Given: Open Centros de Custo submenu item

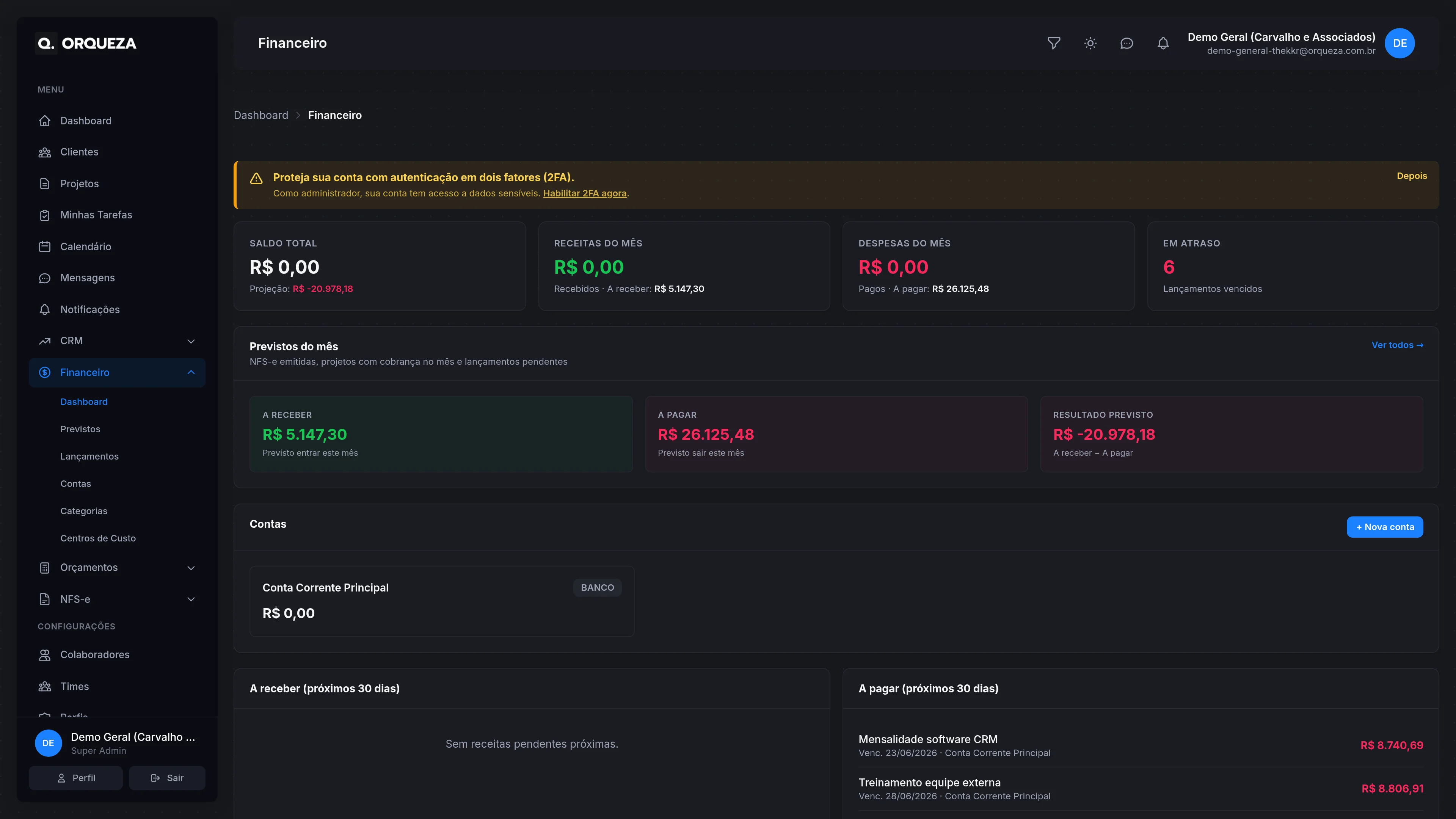Looking at the screenshot, I should point(98,538).
